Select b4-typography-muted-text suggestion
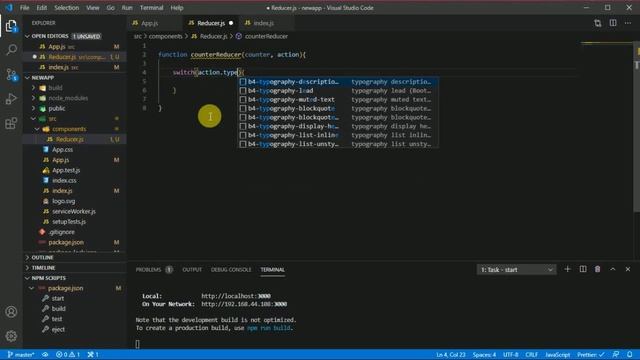Screen dimensions: 640x360 (339, 100)
